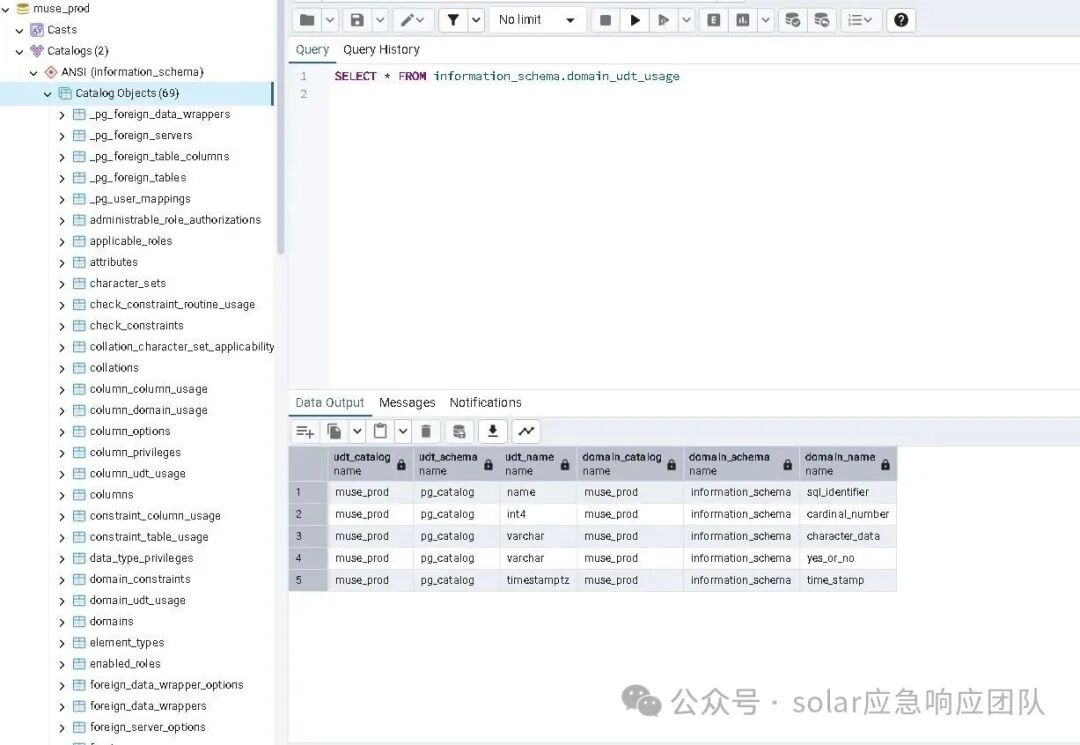
Task: Select column_privileges in the tree
Action: pos(135,452)
